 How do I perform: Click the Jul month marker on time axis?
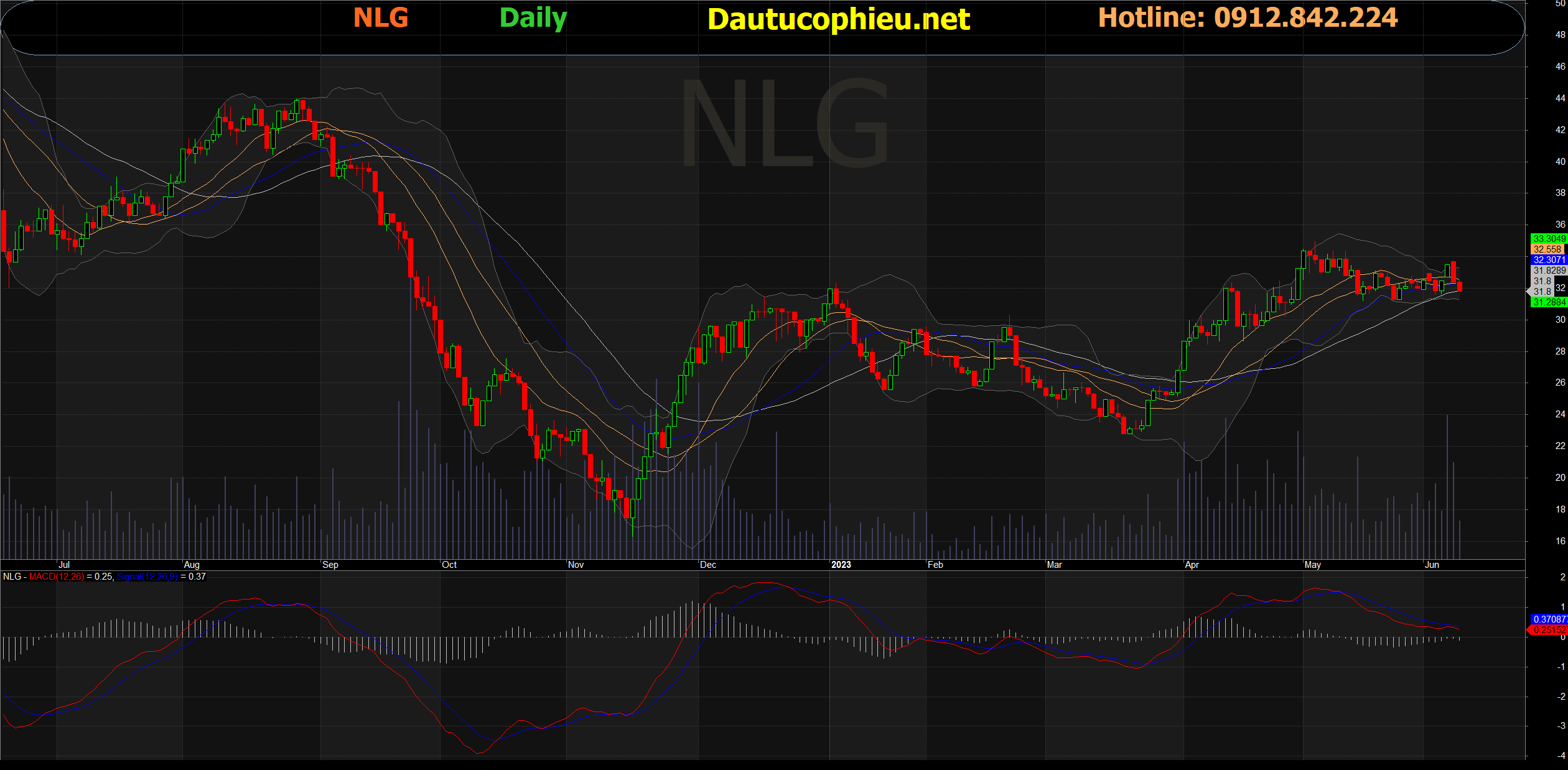coord(63,565)
